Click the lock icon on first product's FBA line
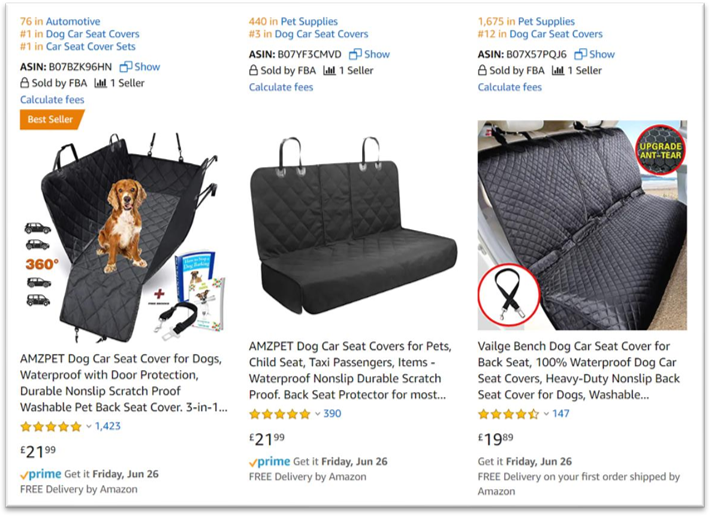710x516 pixels. [24, 83]
